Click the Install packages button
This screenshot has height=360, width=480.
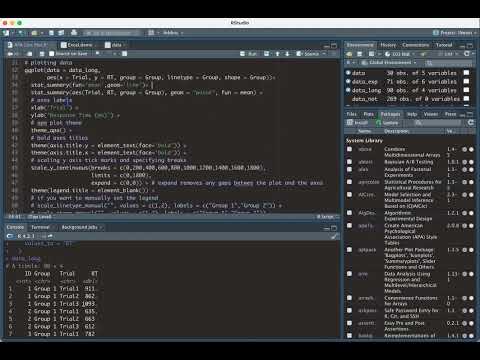[x=358, y=123]
